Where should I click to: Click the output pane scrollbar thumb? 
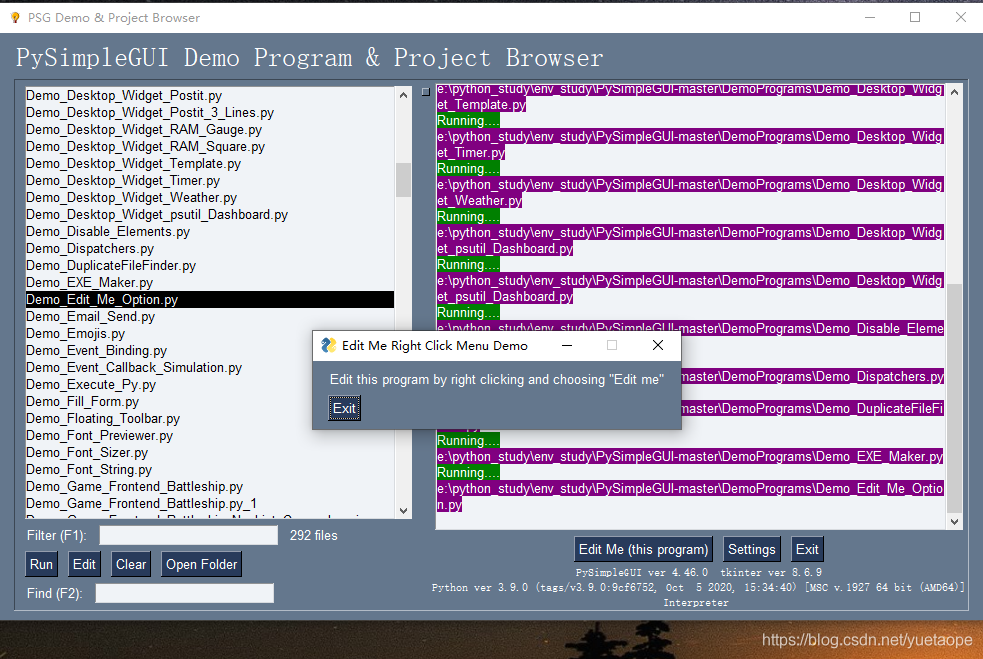click(954, 398)
